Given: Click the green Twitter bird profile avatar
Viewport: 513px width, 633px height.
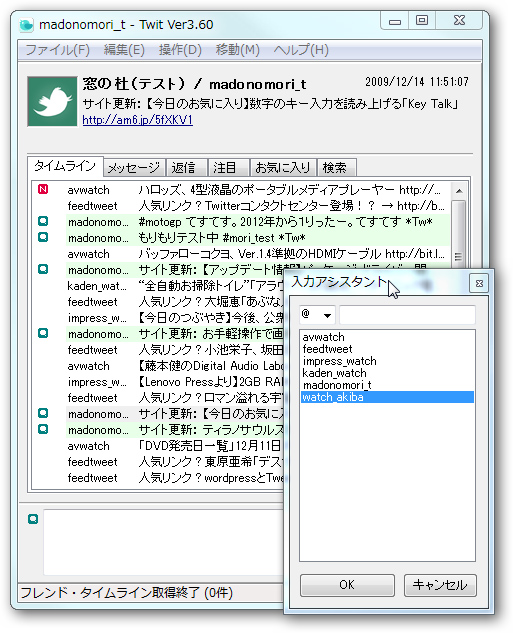Looking at the screenshot, I should tap(52, 102).
